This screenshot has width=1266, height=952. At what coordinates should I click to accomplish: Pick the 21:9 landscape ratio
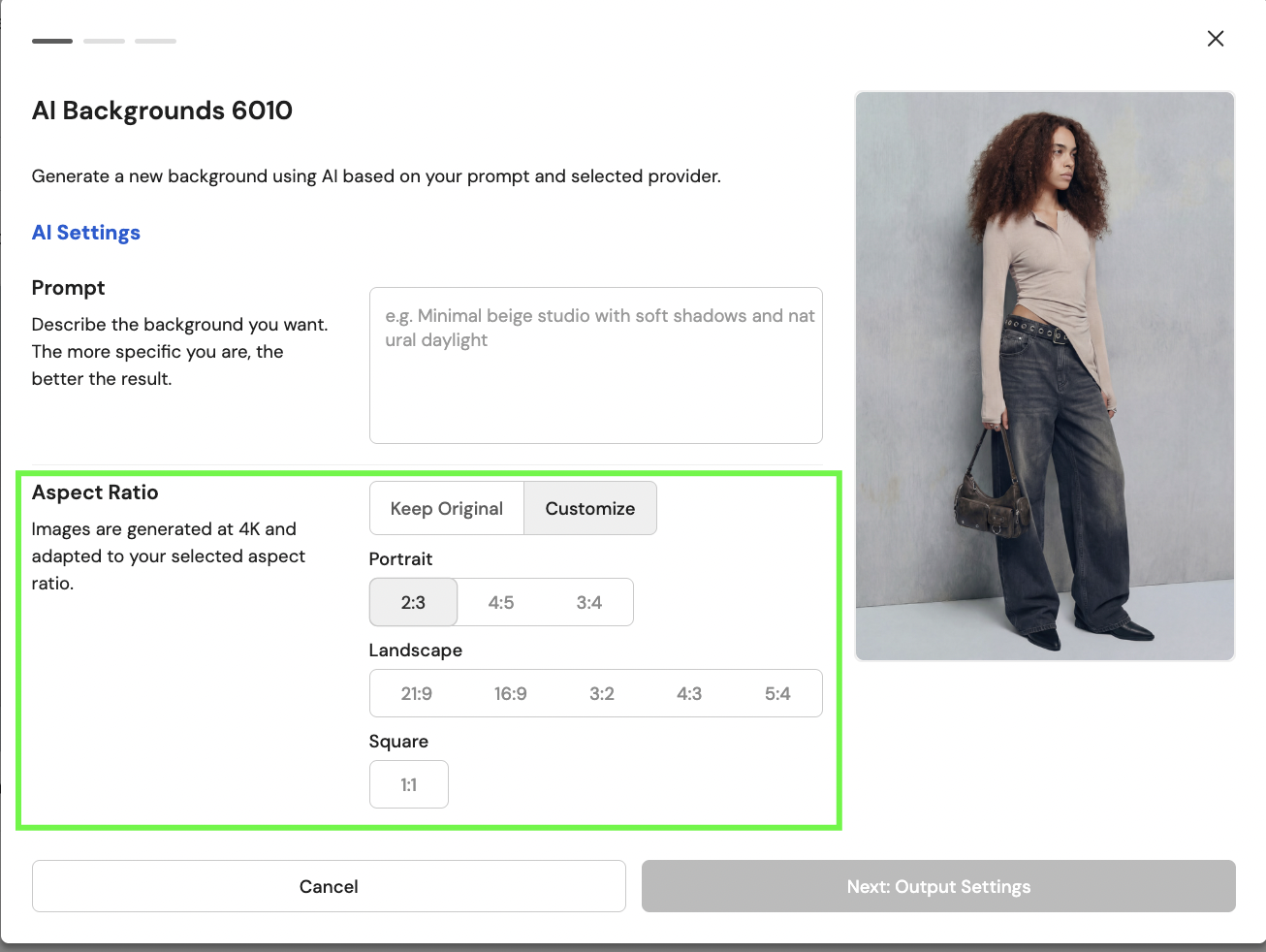417,693
